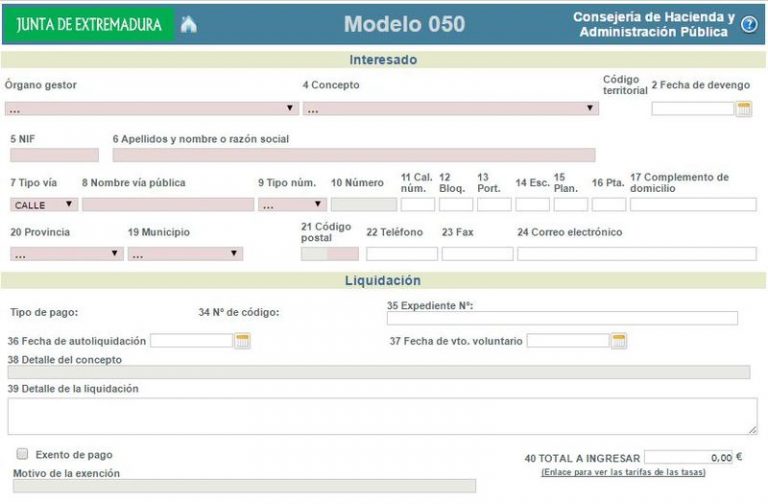Open the 19 Municipio dropdown

pyautogui.click(x=185, y=254)
